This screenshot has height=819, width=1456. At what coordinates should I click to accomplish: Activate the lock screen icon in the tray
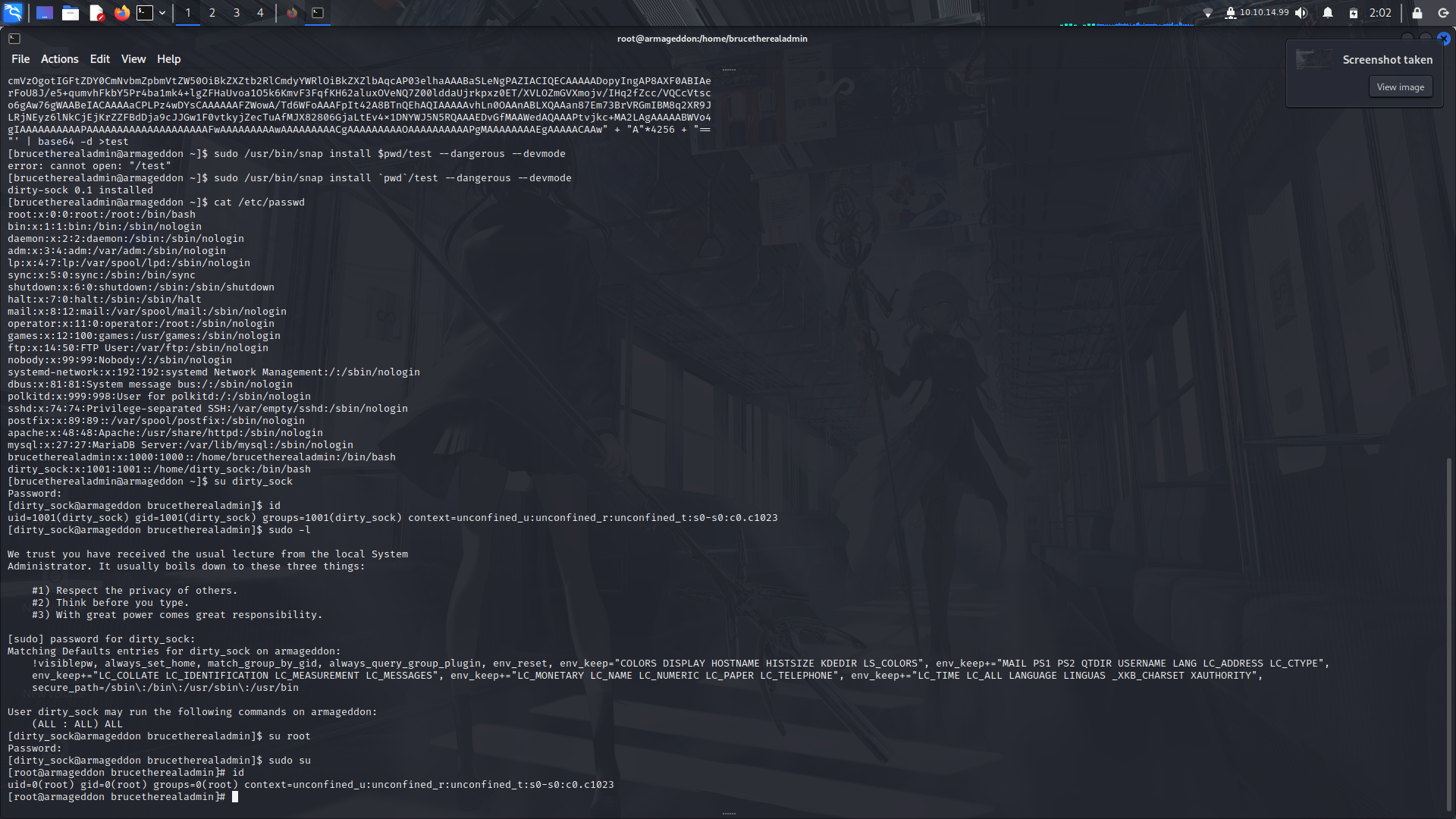coord(1417,13)
